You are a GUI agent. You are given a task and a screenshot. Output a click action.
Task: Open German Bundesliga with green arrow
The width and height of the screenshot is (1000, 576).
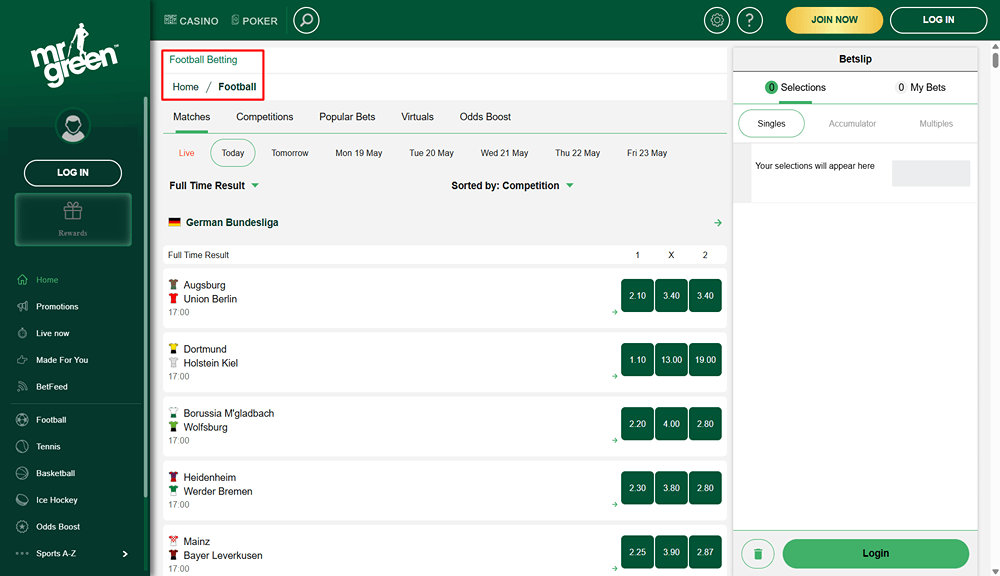(x=718, y=223)
